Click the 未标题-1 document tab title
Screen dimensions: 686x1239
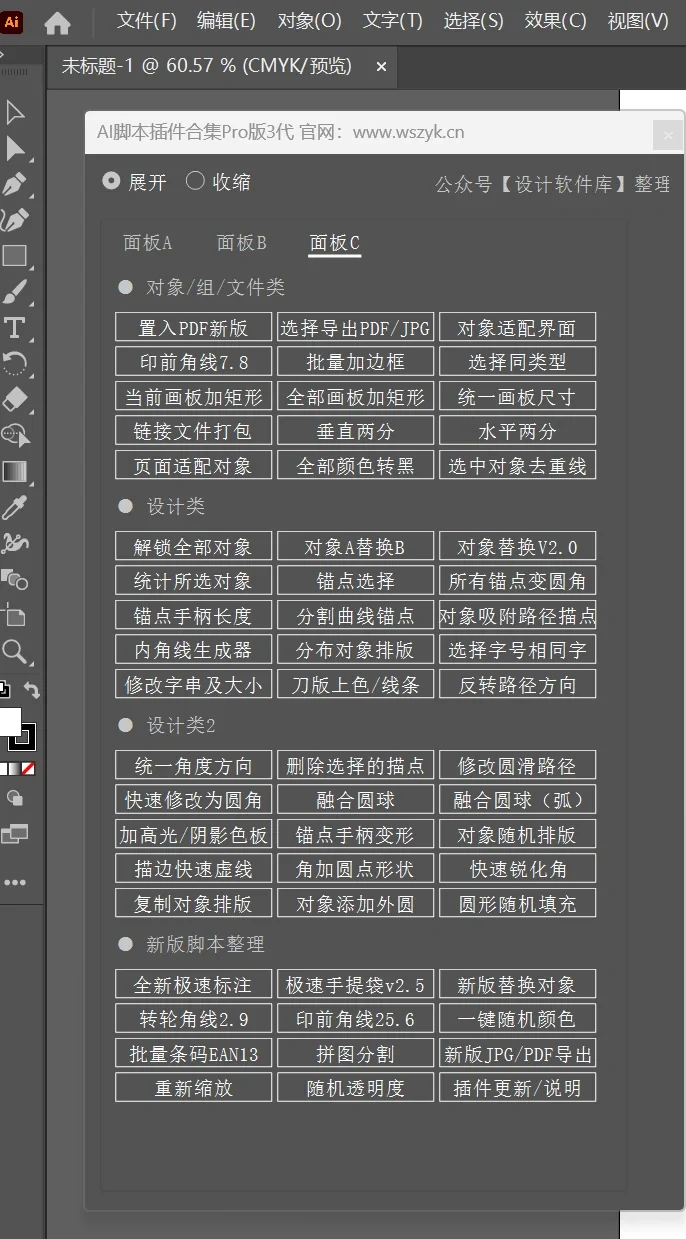(207, 66)
